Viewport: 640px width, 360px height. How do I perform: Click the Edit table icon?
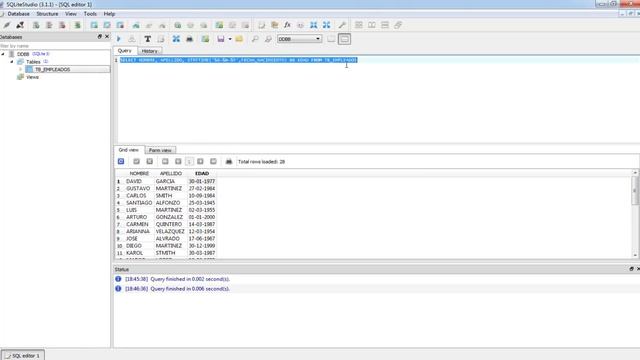tap(107, 25)
